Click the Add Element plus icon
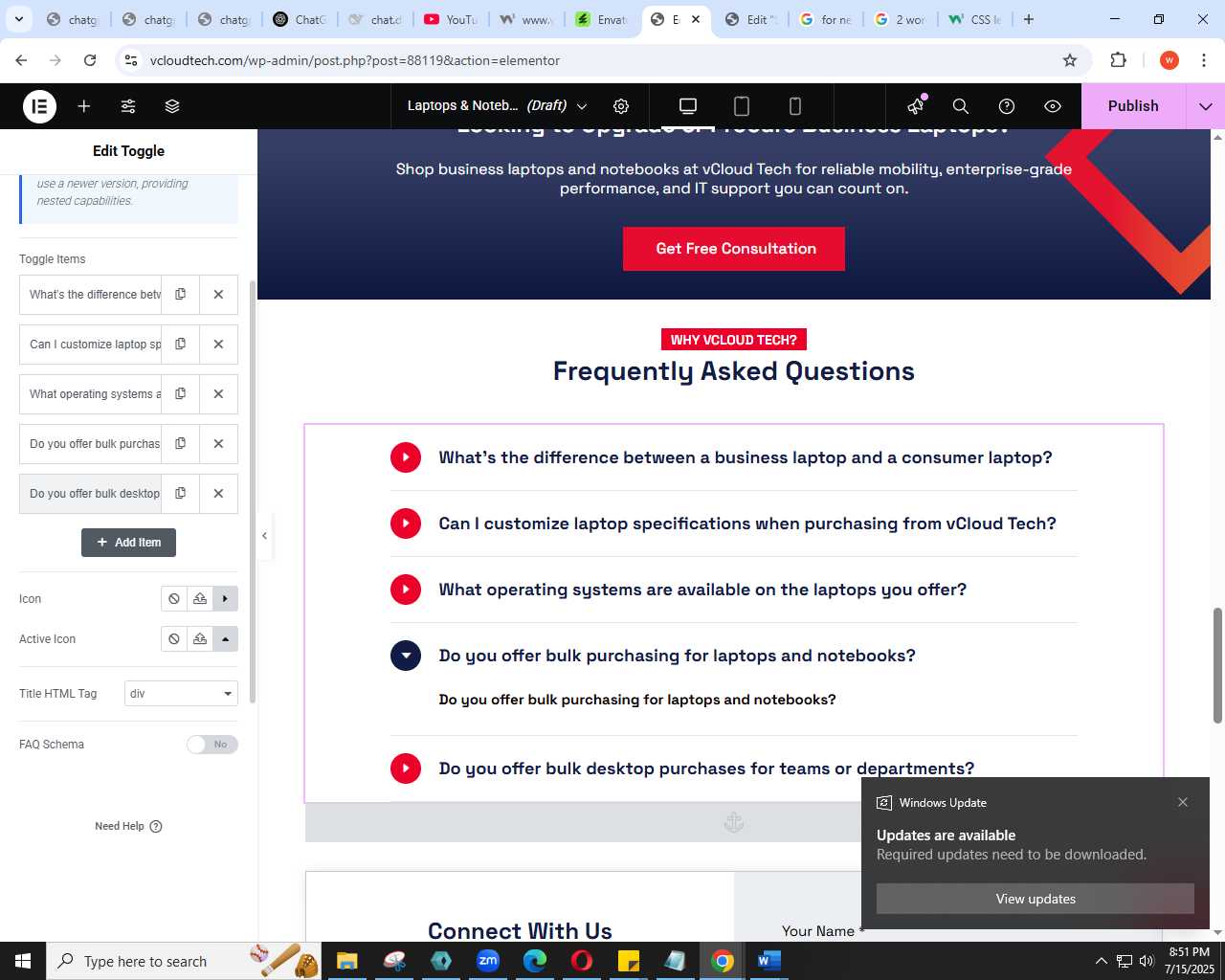 coord(84,106)
